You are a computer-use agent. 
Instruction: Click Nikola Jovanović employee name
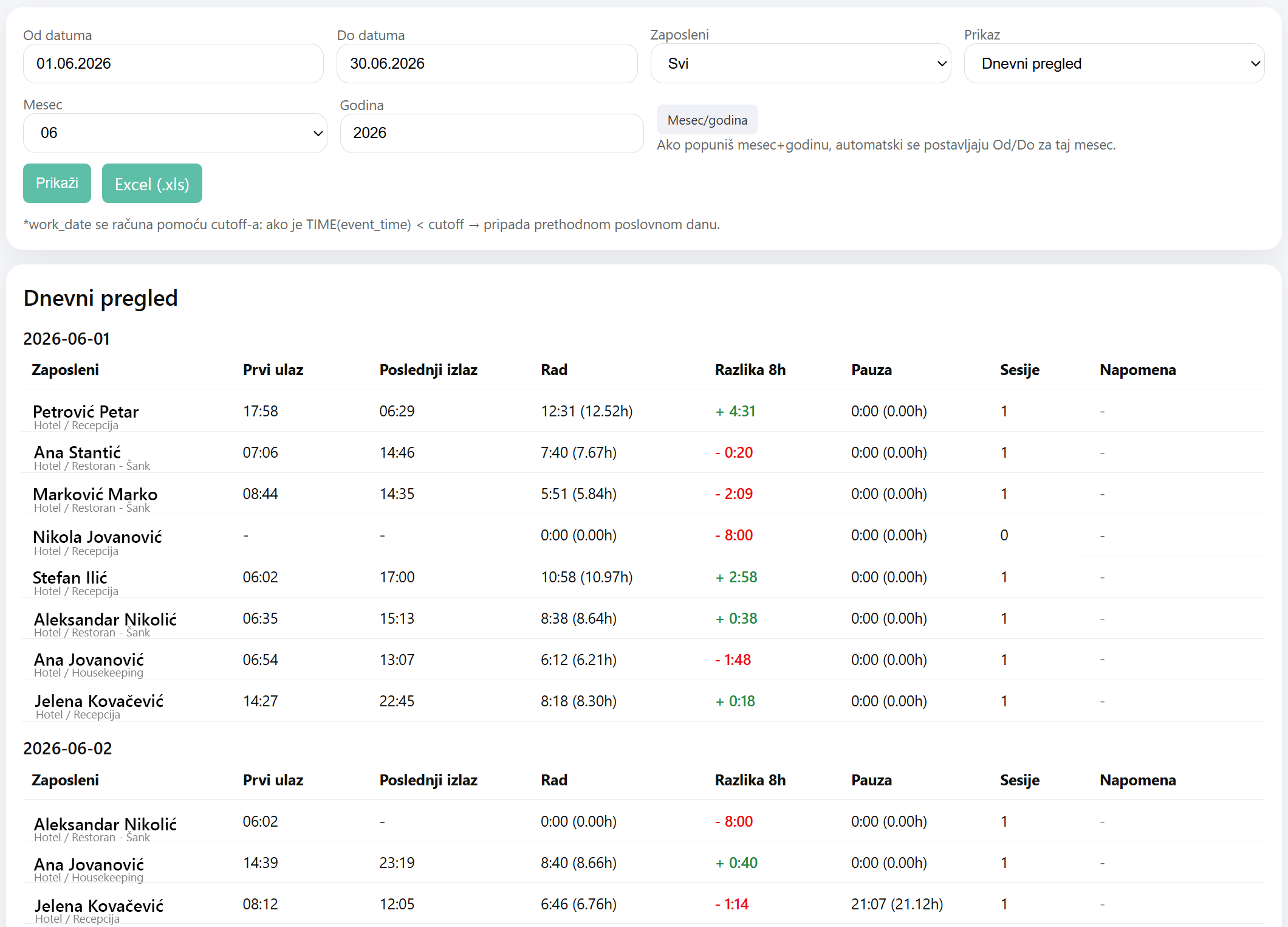pos(97,536)
